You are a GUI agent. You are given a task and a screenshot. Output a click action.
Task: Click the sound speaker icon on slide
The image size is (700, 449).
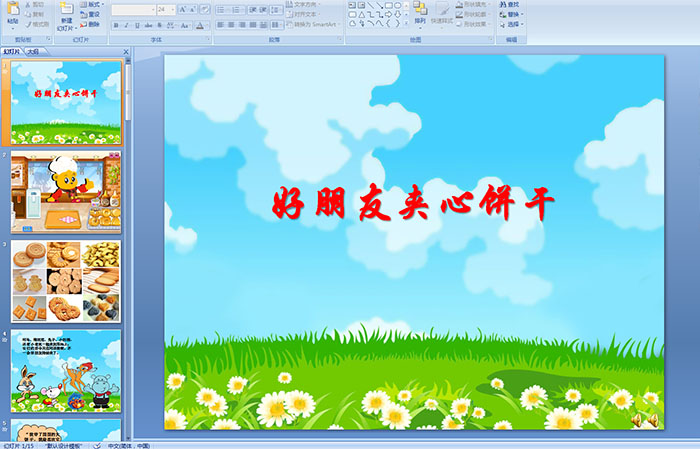pos(647,422)
